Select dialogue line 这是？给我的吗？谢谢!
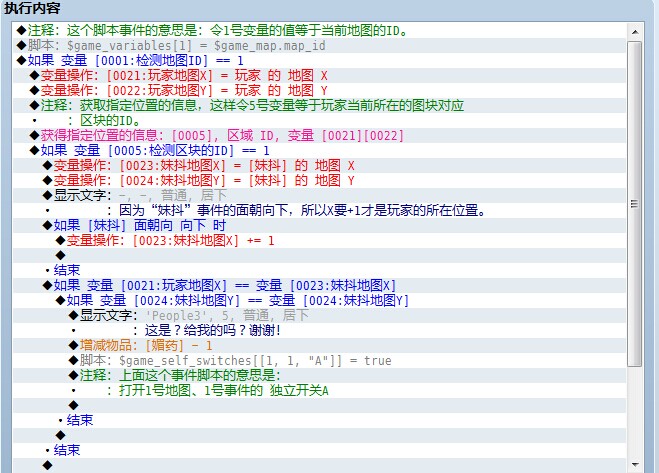Screen dimensions: 659x473 pos(319,331)
